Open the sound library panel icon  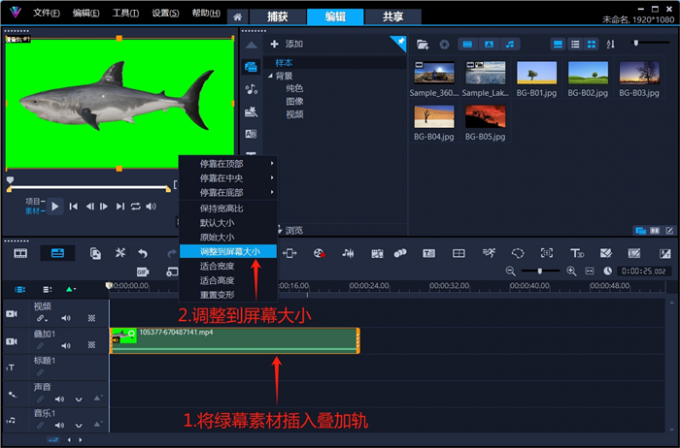tap(251, 89)
